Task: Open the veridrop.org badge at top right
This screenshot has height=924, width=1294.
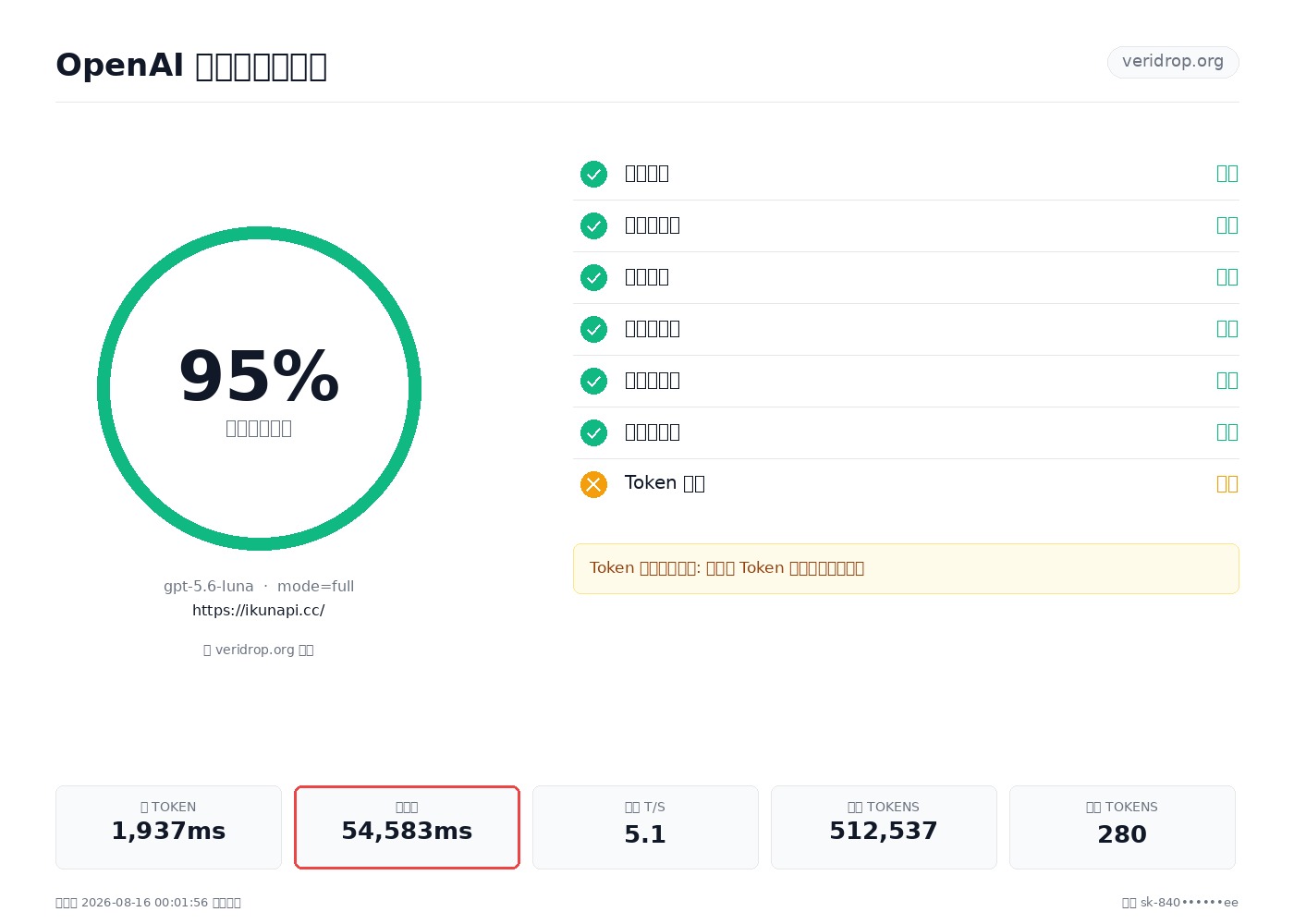Action: [x=1173, y=62]
